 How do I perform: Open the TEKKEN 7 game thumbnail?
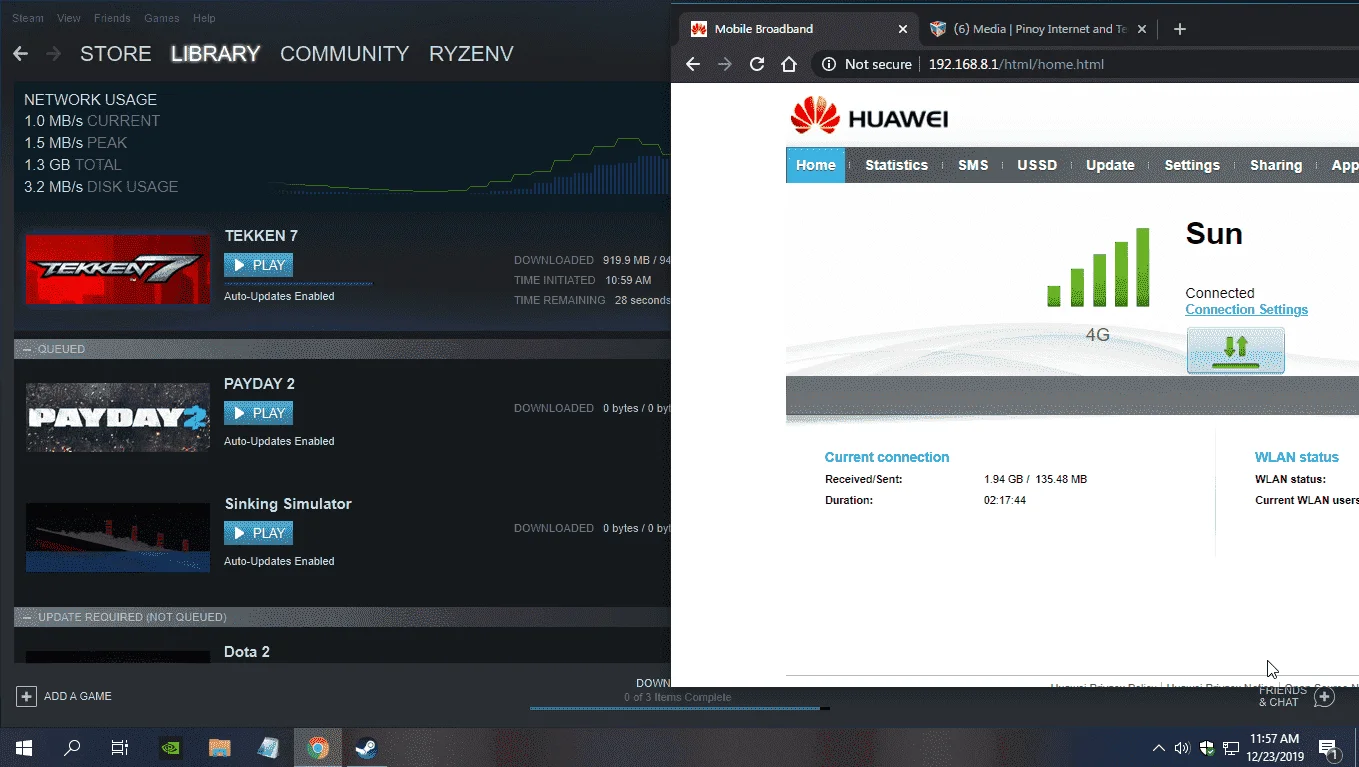point(118,269)
